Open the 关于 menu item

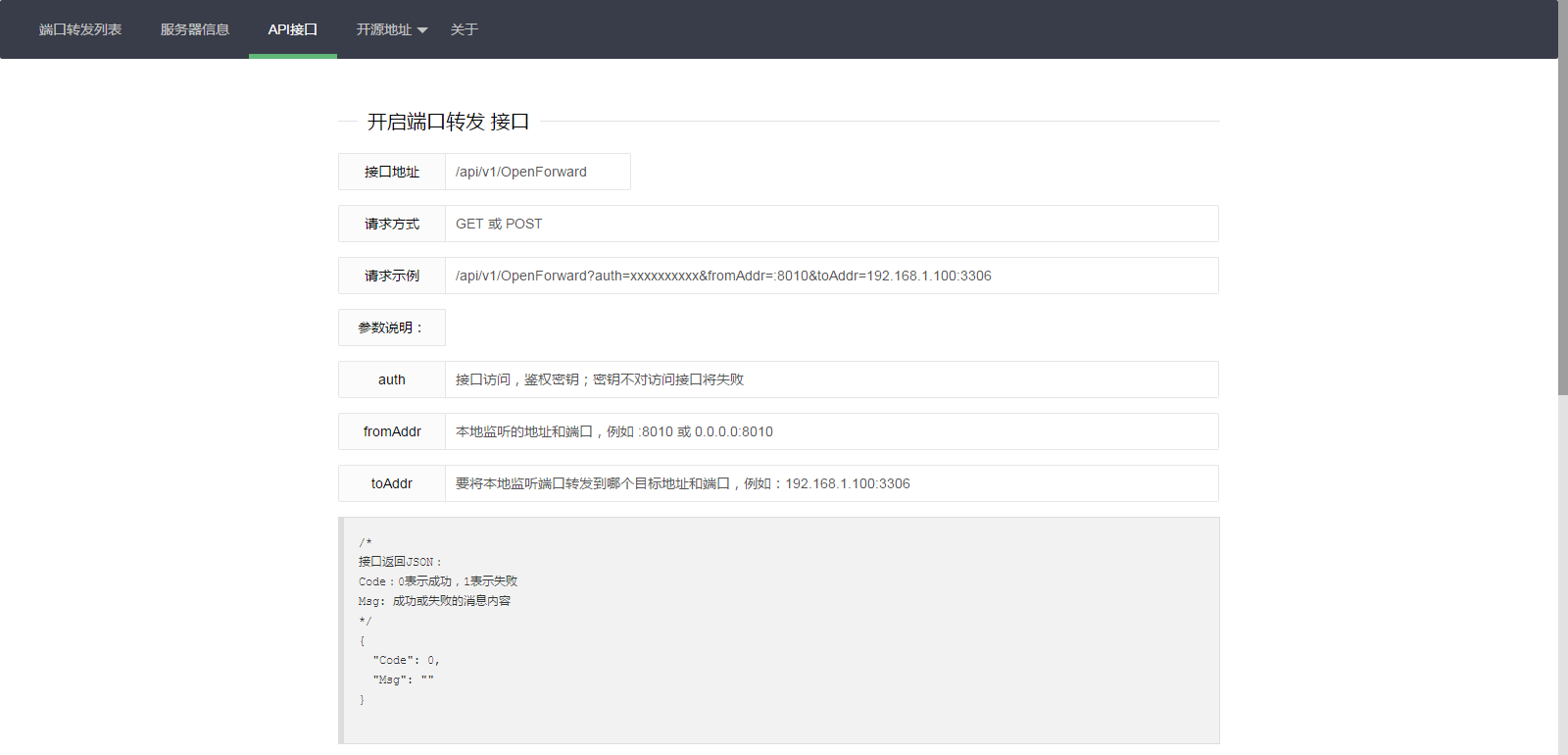465,29
